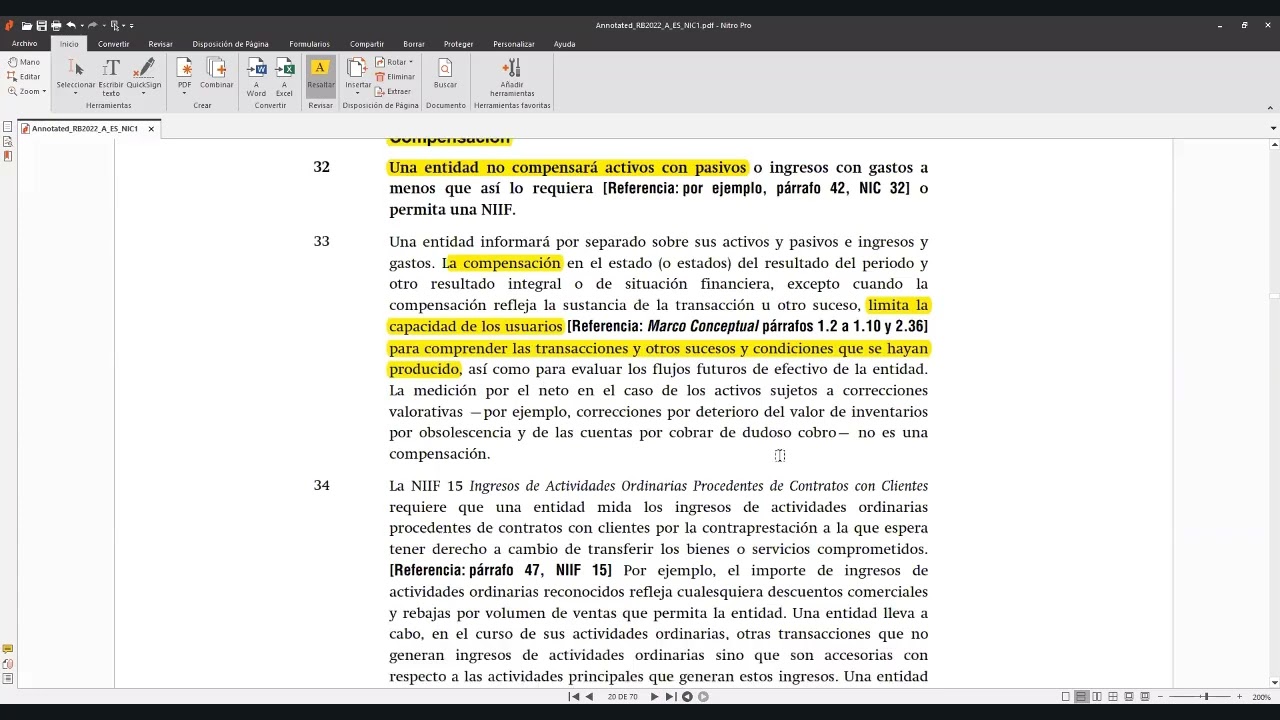Screen dimensions: 1280x720
Task: Go to last page
Action: pyautogui.click(x=670, y=696)
